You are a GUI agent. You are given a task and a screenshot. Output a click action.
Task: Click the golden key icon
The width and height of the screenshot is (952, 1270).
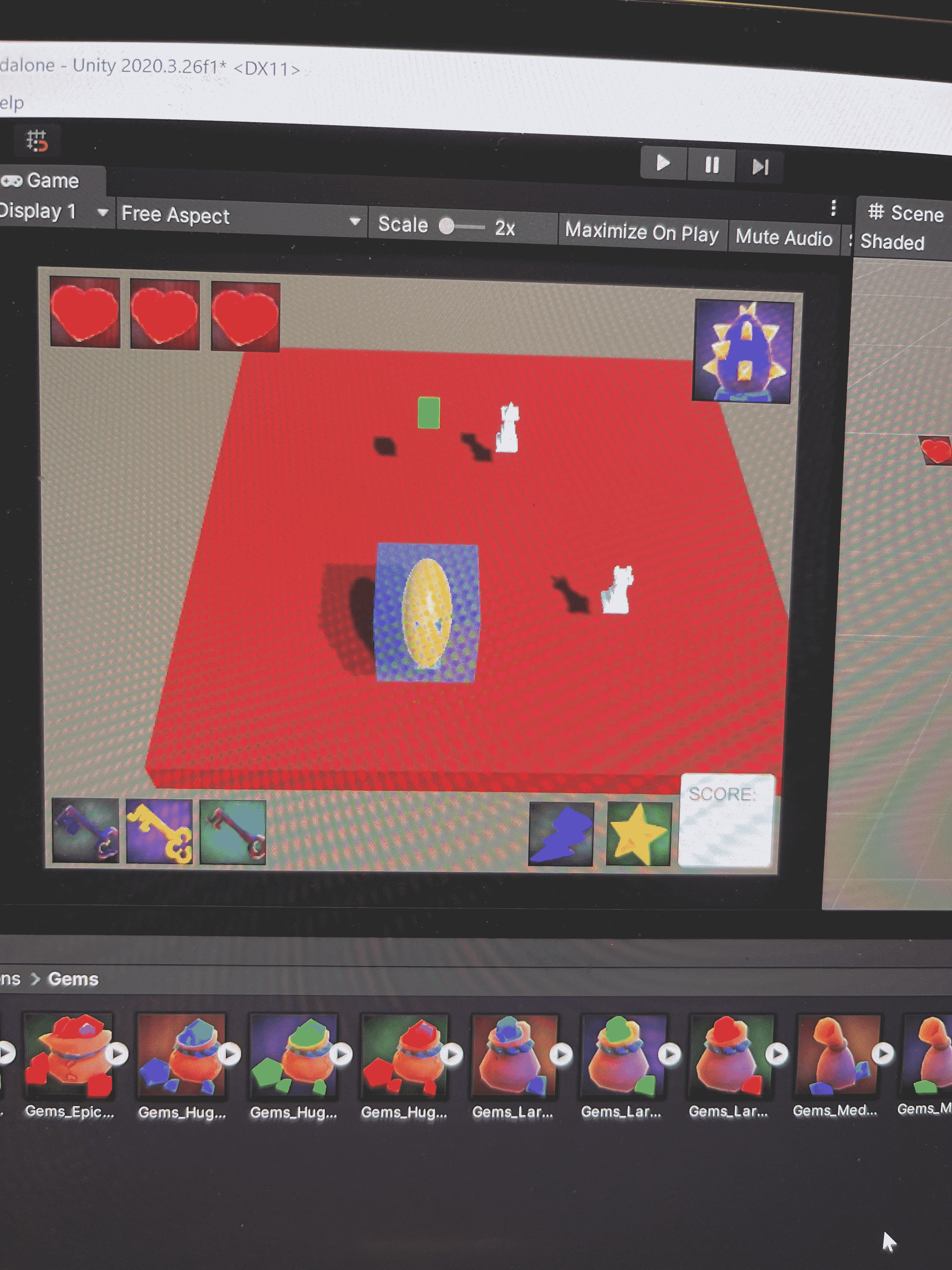tap(159, 832)
